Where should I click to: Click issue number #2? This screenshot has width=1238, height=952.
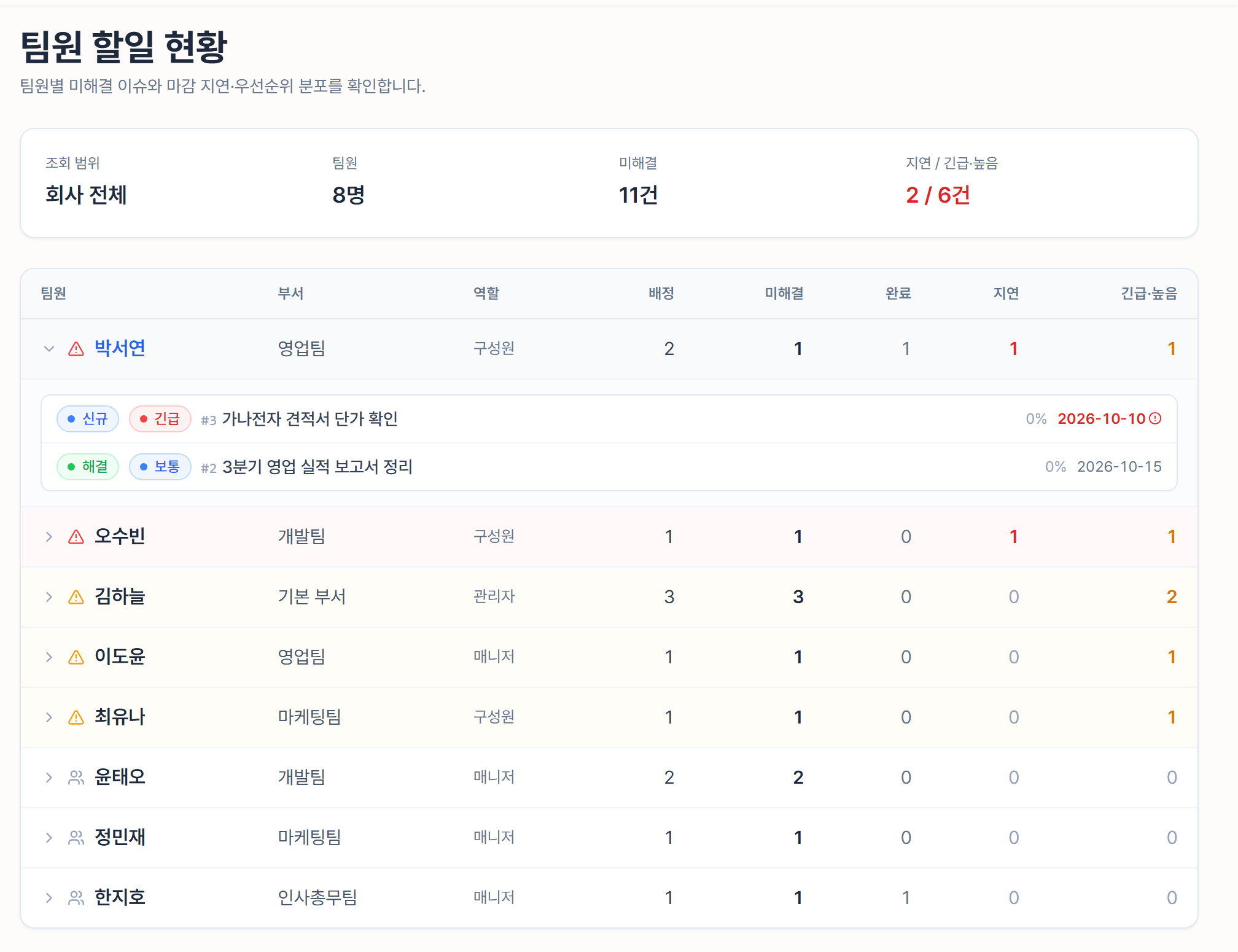pyautogui.click(x=209, y=468)
